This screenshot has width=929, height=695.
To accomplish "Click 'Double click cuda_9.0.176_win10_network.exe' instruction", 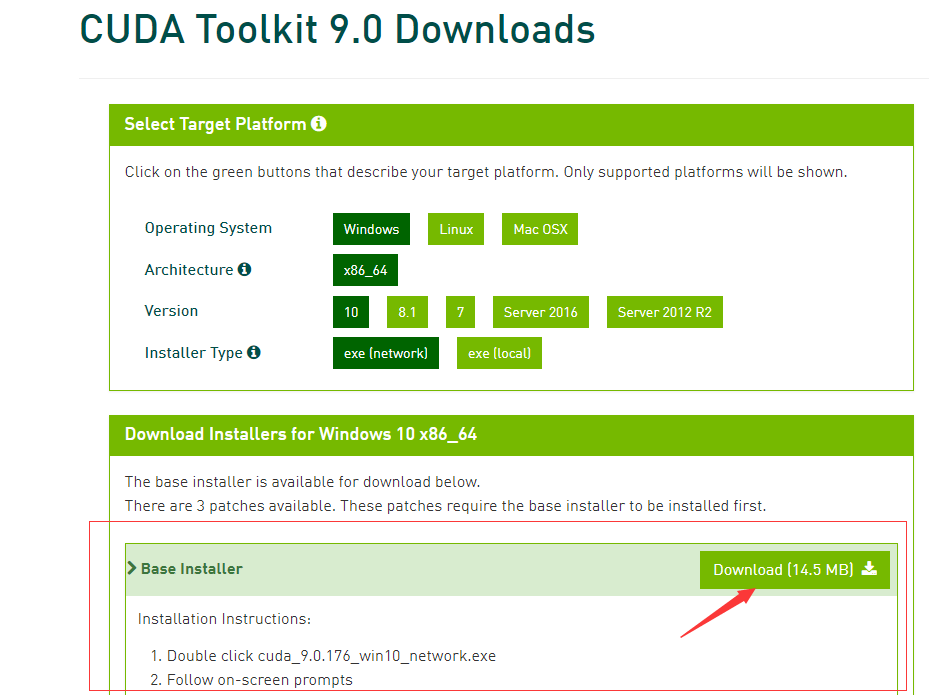I will [331, 656].
